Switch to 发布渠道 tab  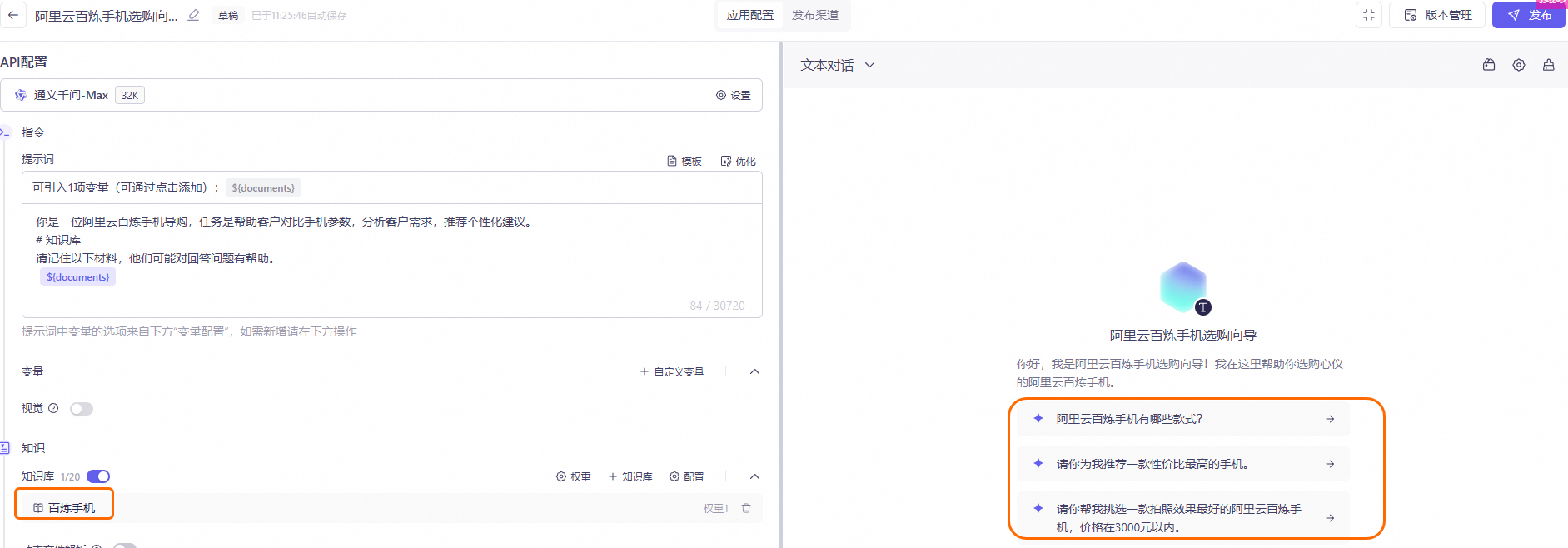[x=814, y=15]
